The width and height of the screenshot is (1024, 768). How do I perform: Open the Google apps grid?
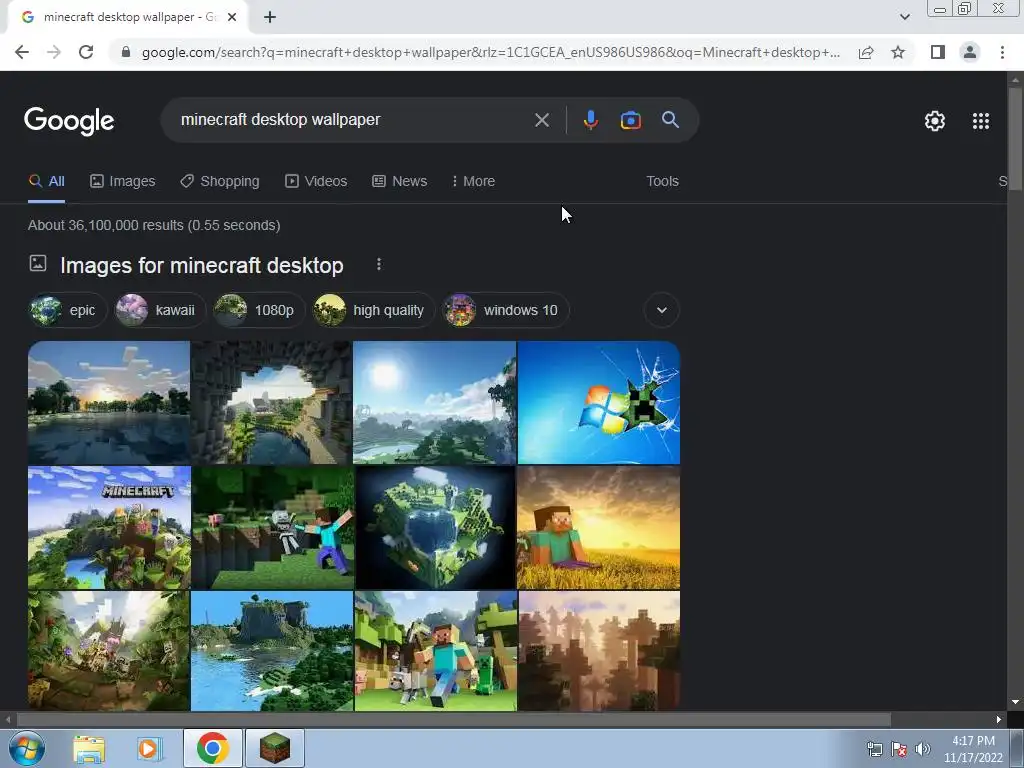[x=980, y=121]
